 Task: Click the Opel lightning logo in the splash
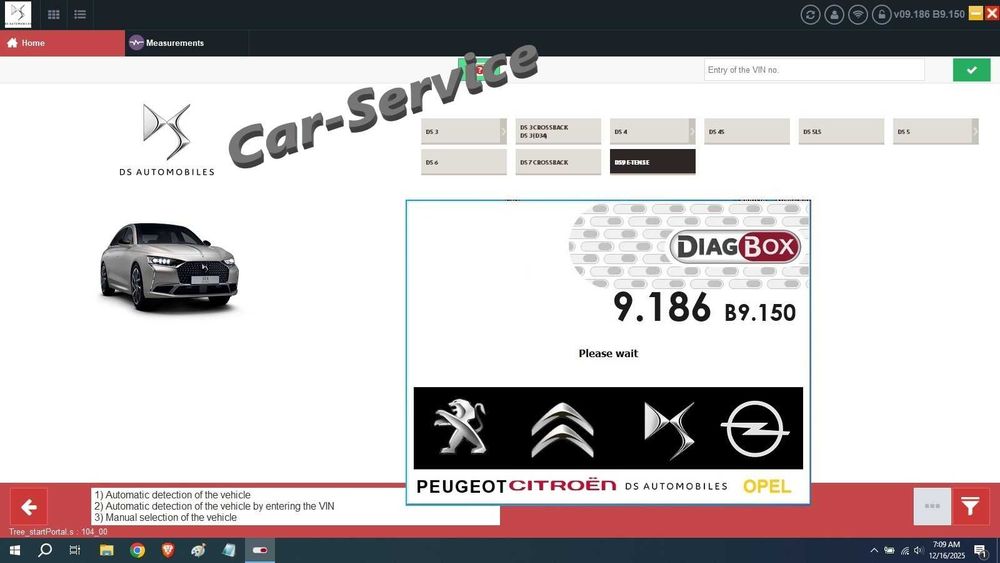coord(754,429)
